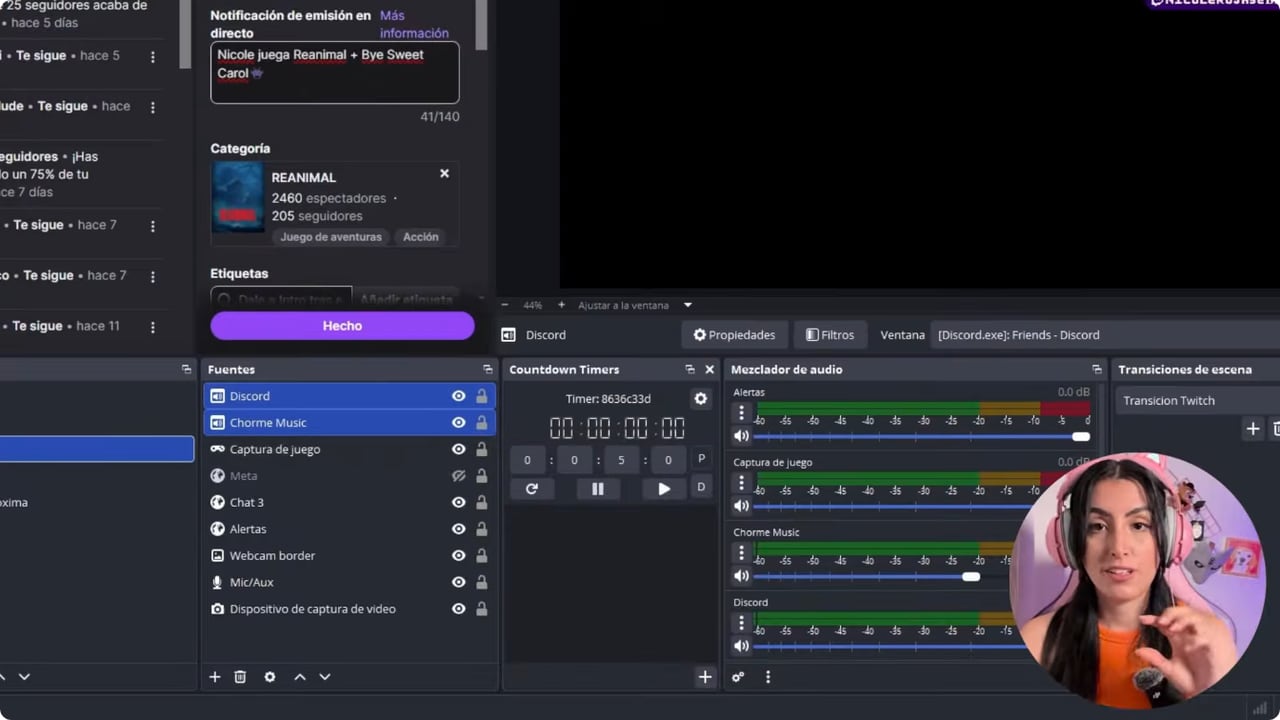This screenshot has height=720, width=1280.
Task: Open preview zoom scaling dropdown arrow
Action: 687,305
